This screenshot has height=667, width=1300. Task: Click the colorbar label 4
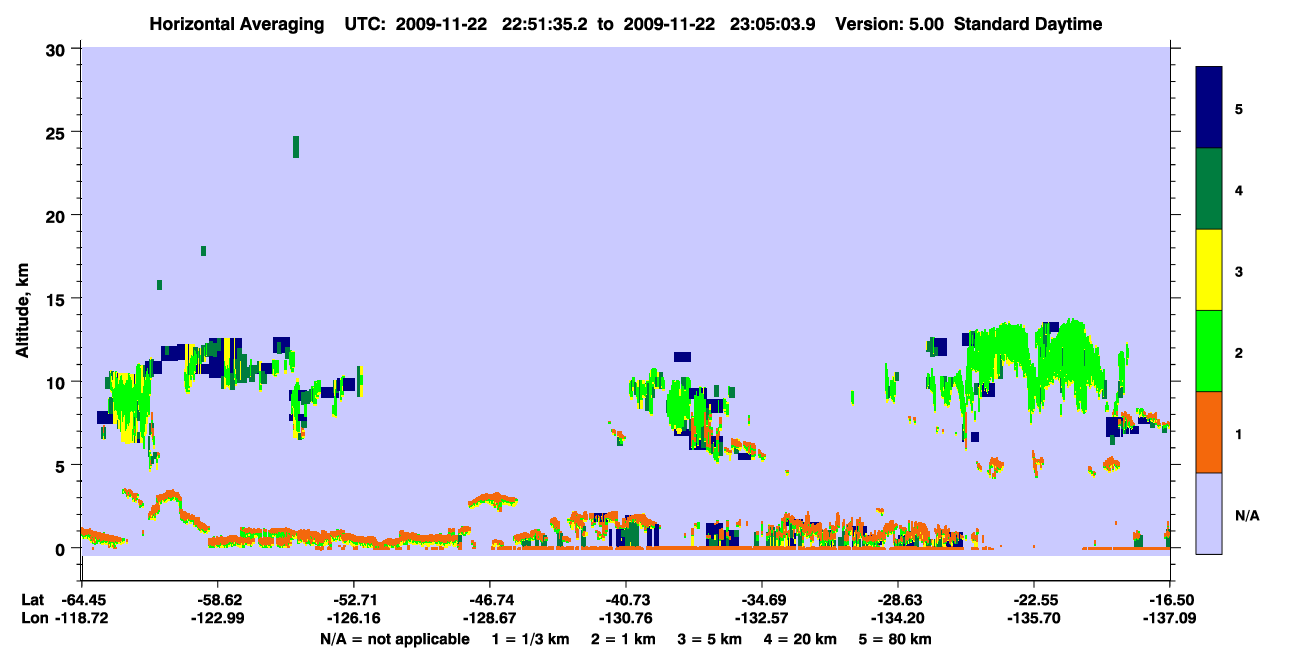[1239, 189]
